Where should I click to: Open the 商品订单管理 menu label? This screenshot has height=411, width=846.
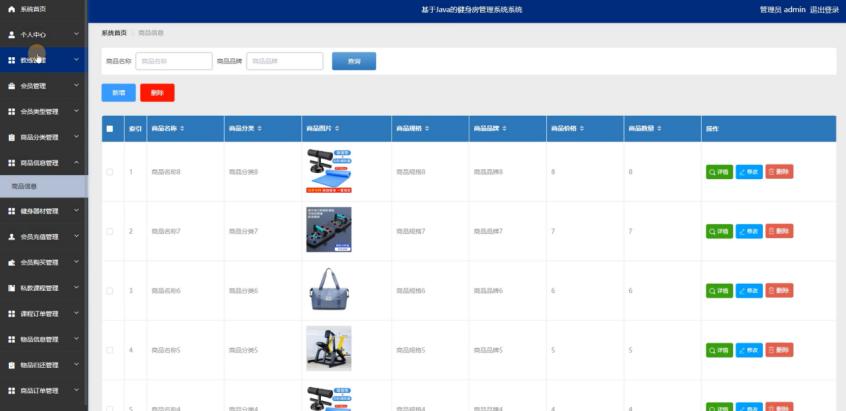39,391
